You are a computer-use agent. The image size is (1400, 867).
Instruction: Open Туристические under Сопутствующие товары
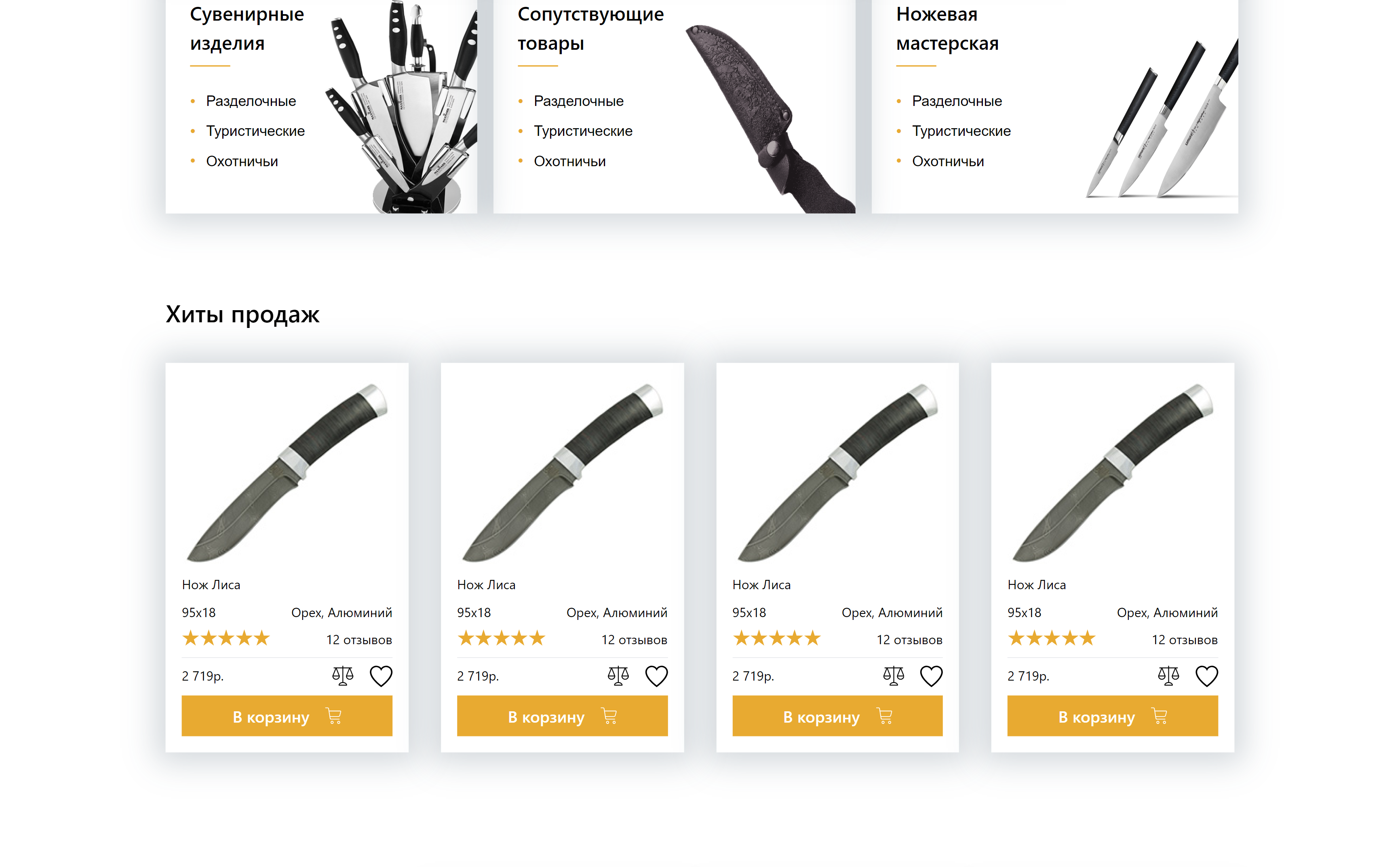point(583,131)
